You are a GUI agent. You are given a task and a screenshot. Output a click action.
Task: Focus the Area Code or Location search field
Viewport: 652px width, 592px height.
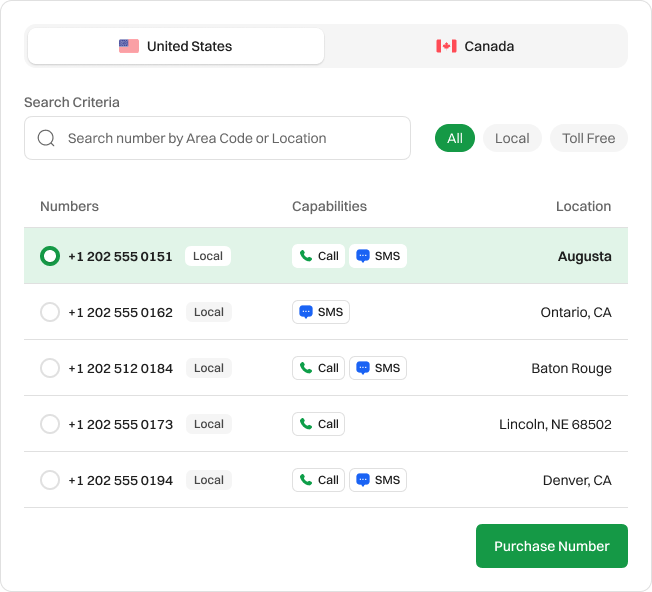pyautogui.click(x=217, y=138)
